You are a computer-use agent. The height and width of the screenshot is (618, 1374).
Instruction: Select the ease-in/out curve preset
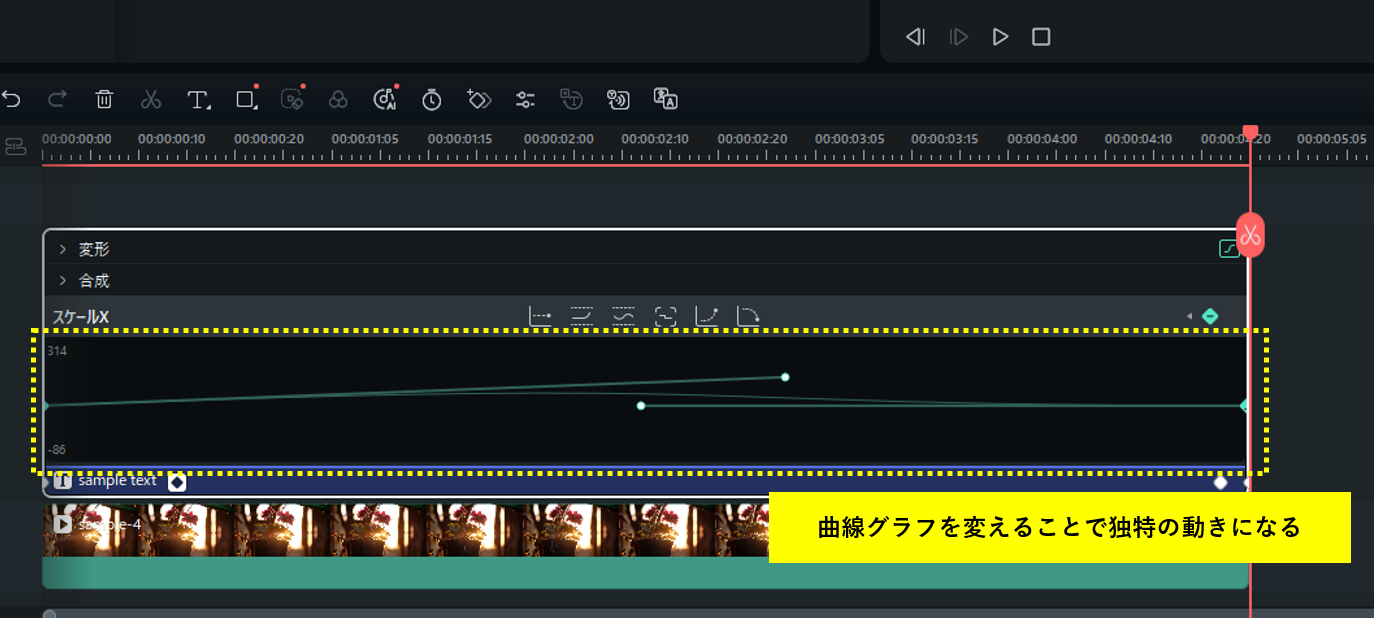(x=581, y=314)
